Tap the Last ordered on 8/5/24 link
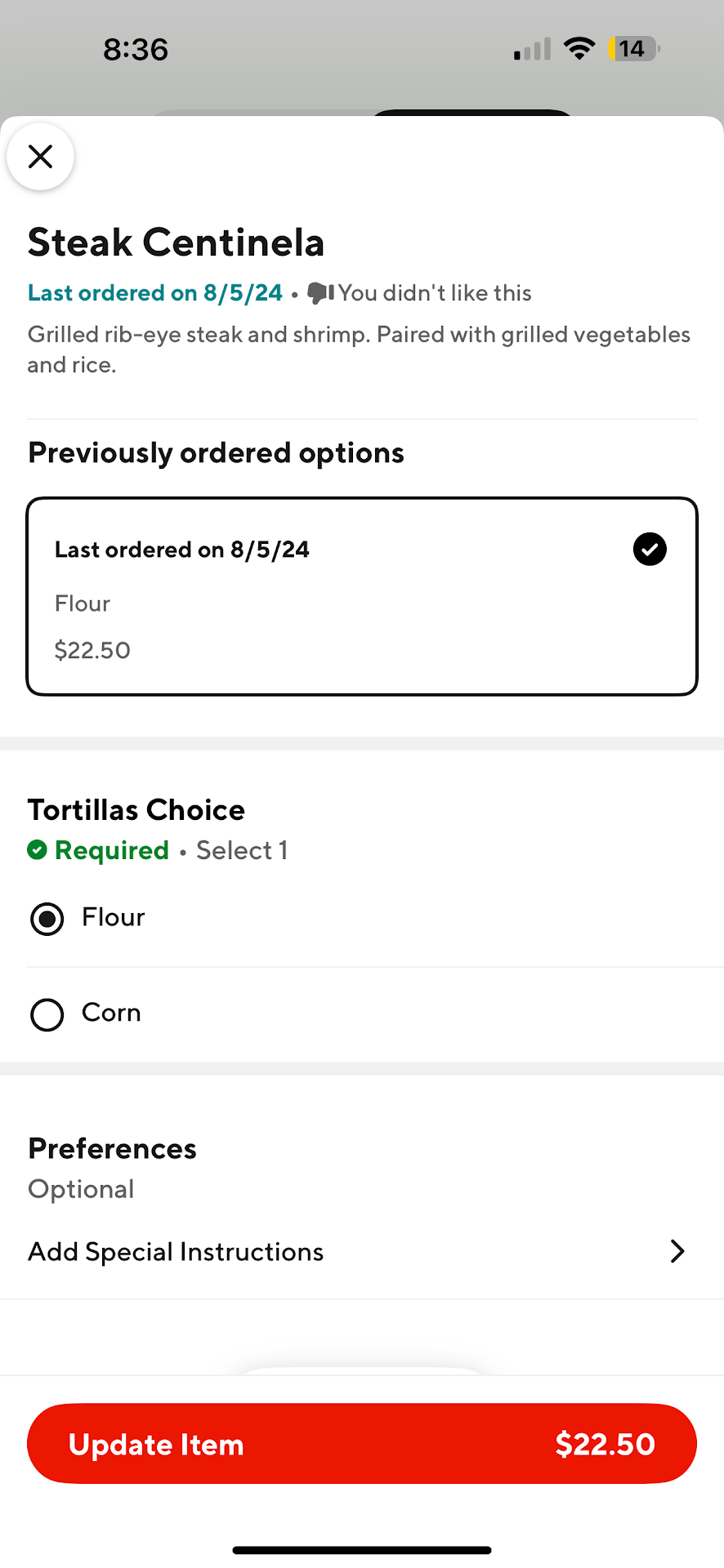 coord(155,292)
